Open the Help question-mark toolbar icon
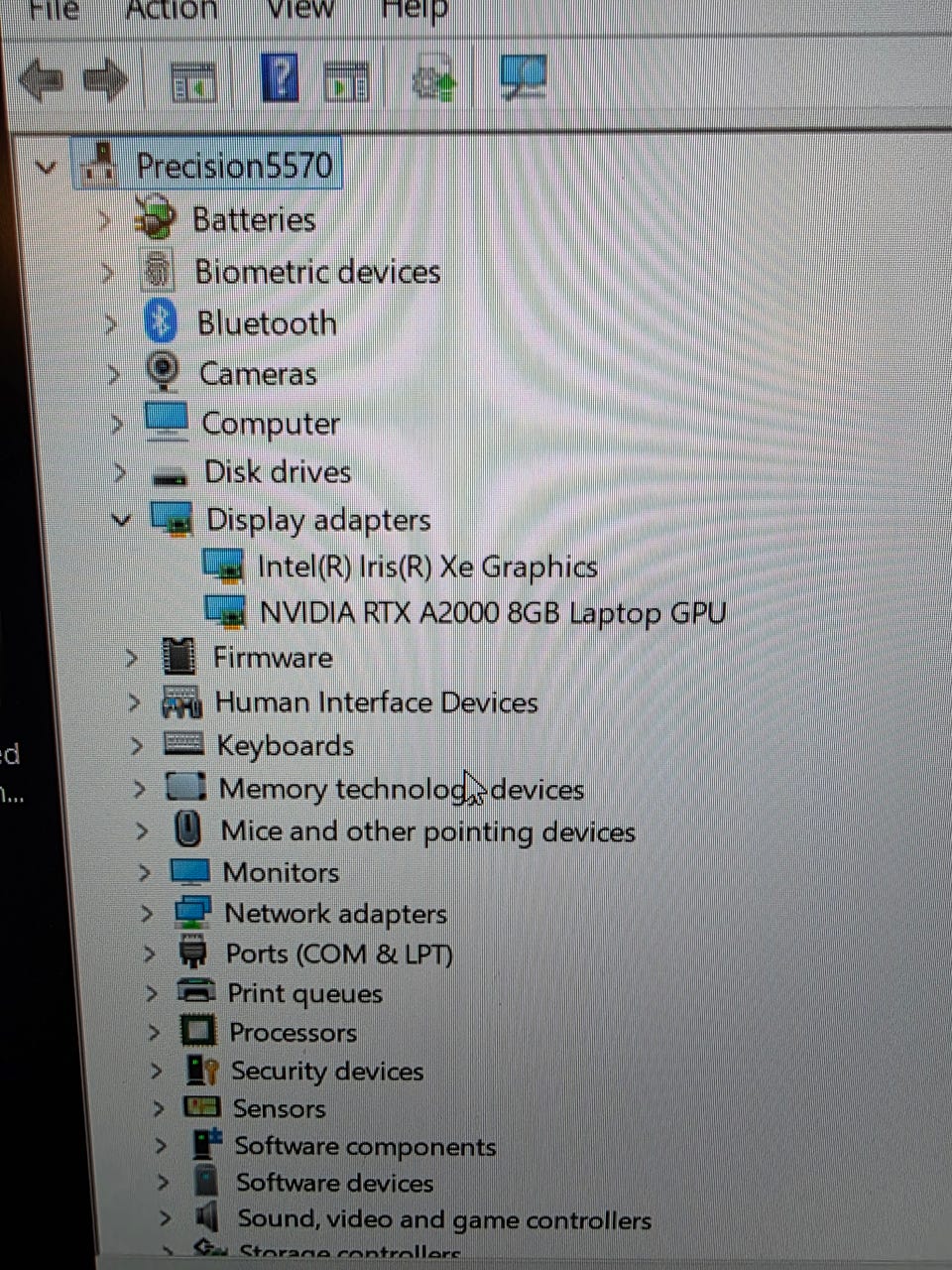The height and width of the screenshot is (1270, 952). (280, 77)
